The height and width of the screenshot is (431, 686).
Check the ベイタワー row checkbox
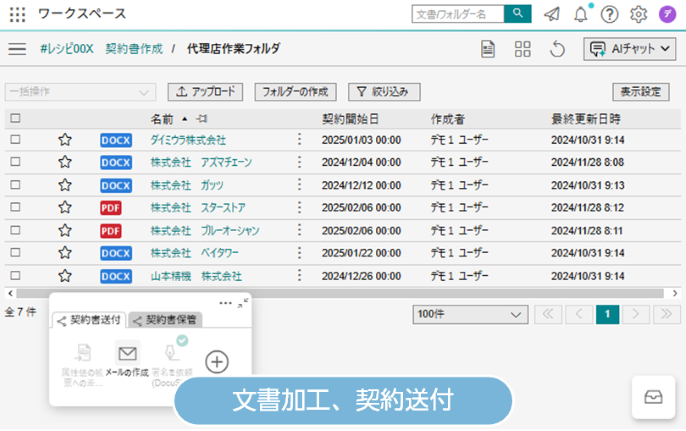coord(15,252)
